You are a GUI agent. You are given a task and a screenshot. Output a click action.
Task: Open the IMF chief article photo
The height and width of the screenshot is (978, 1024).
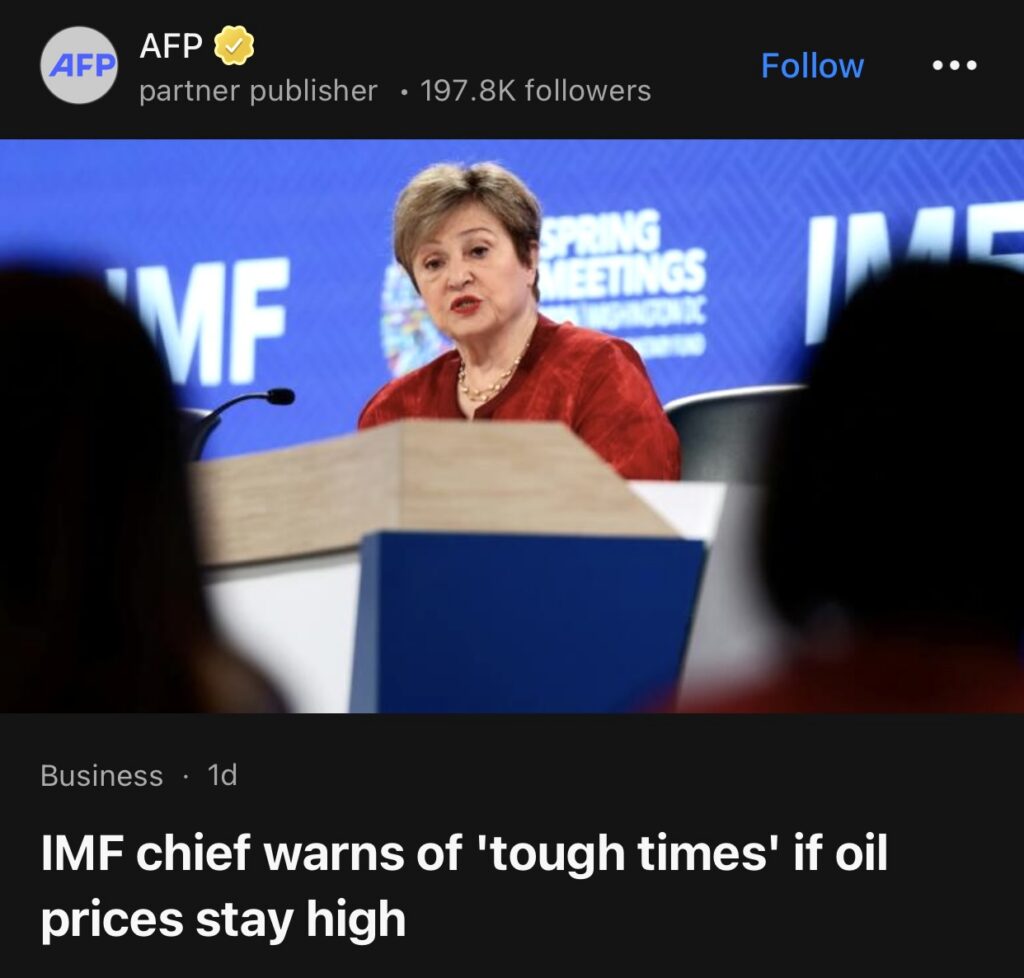click(x=512, y=426)
